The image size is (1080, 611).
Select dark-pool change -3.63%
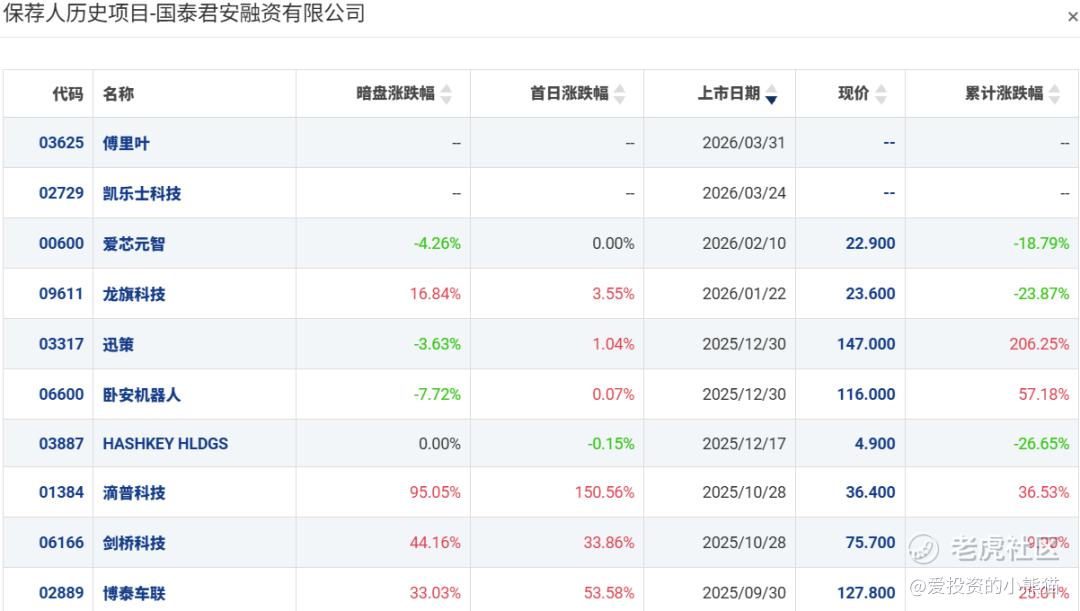tap(437, 344)
